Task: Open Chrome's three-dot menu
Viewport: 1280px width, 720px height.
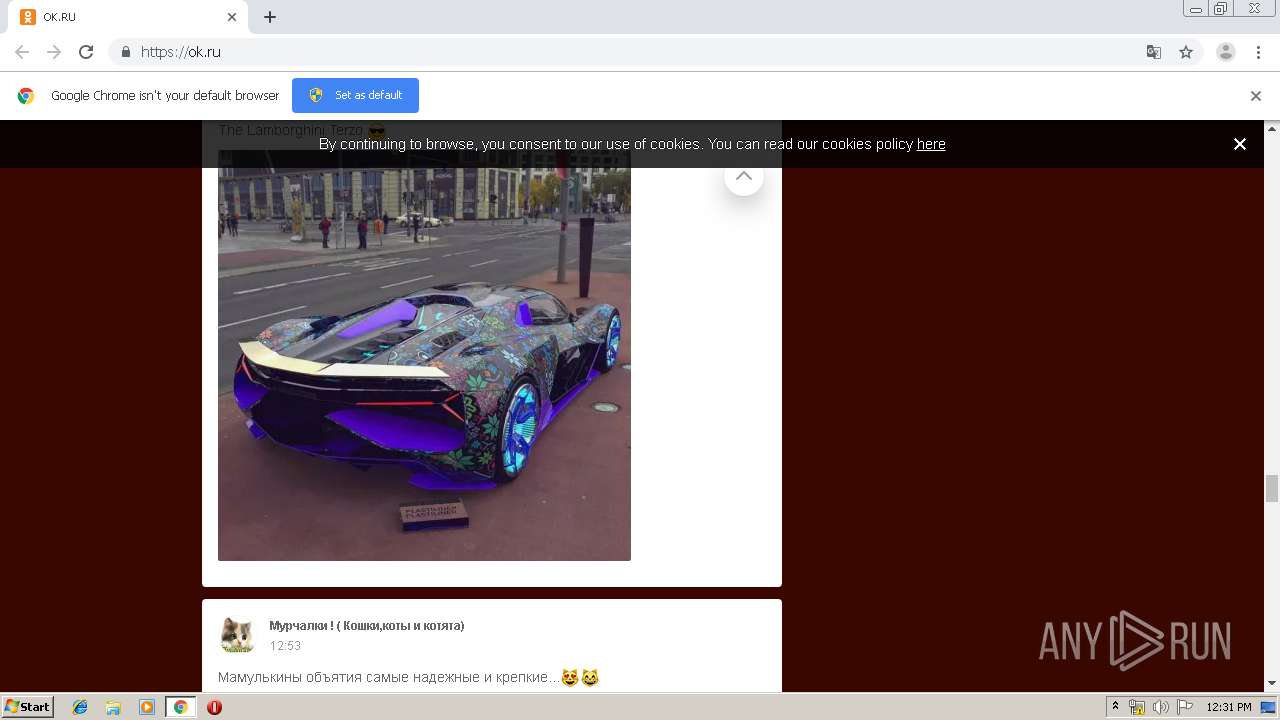Action: pyautogui.click(x=1258, y=52)
